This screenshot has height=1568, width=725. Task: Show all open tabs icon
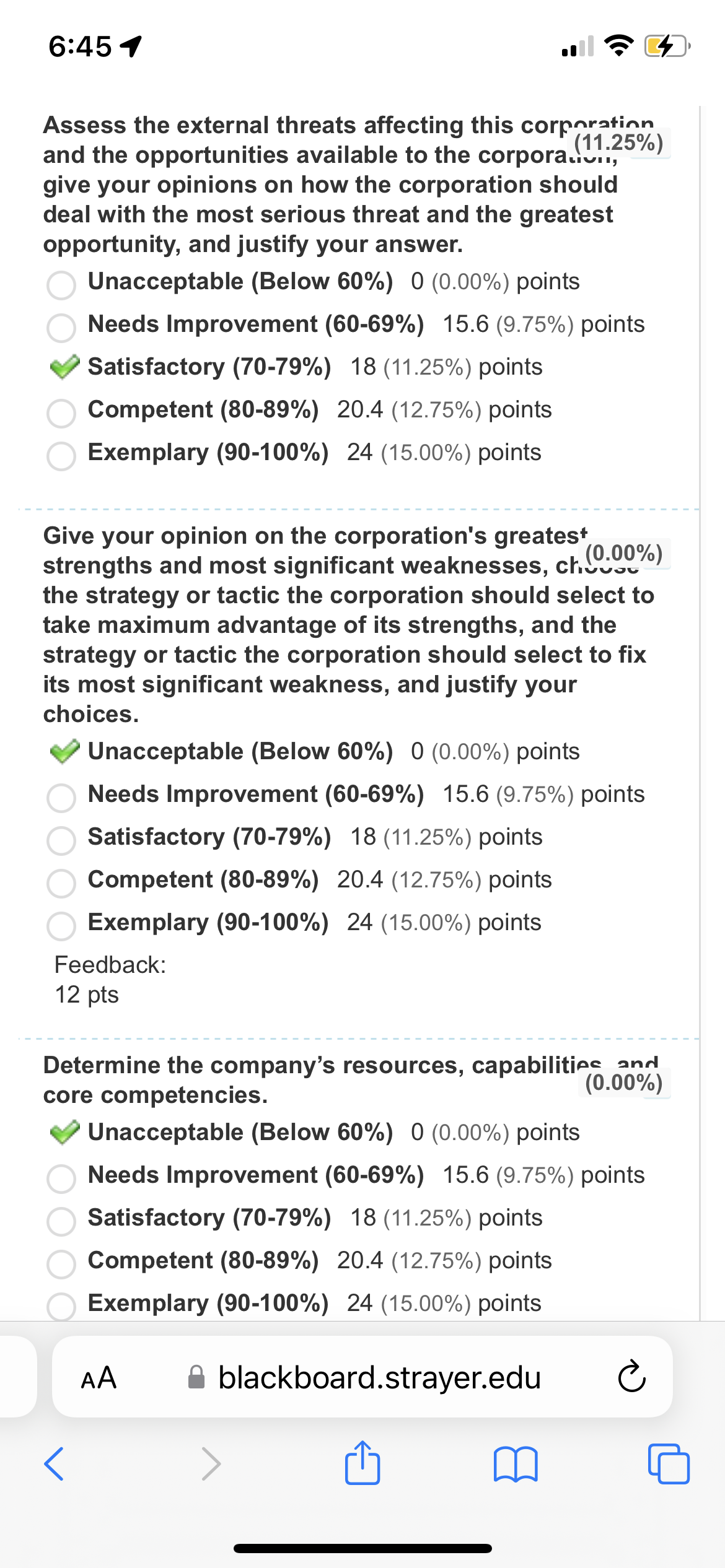pyautogui.click(x=669, y=1464)
